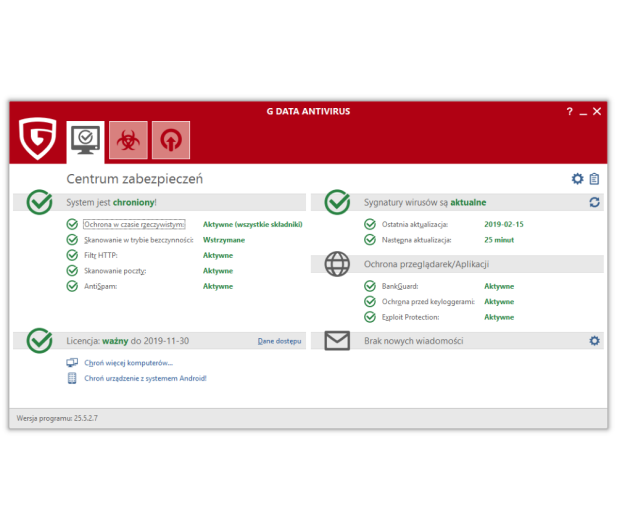Click checkmark icon for Skanowanie w trybie bezczynności
Viewport: 617px width, 530px height.
pos(72,240)
